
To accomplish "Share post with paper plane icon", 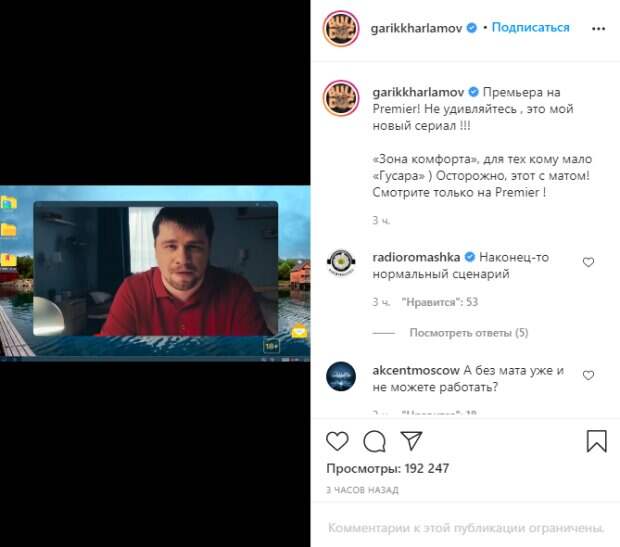I will [x=411, y=440].
